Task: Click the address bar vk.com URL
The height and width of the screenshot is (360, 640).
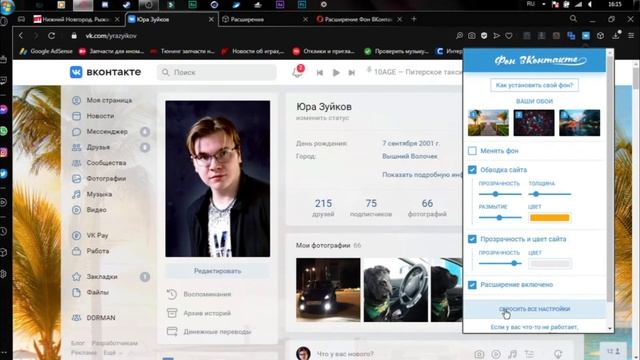Action: coord(111,36)
